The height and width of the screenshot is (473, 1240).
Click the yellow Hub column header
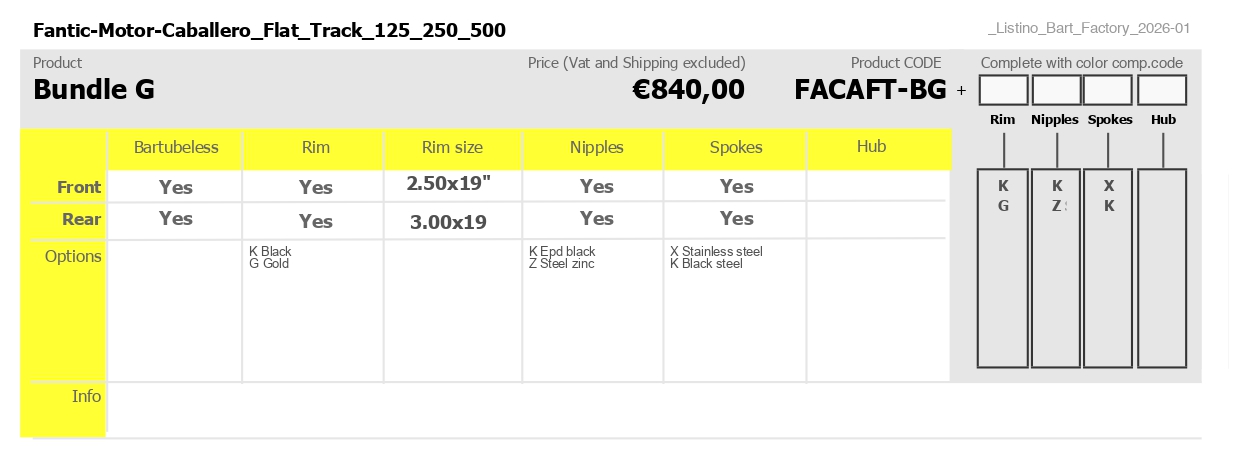pyautogui.click(x=872, y=147)
